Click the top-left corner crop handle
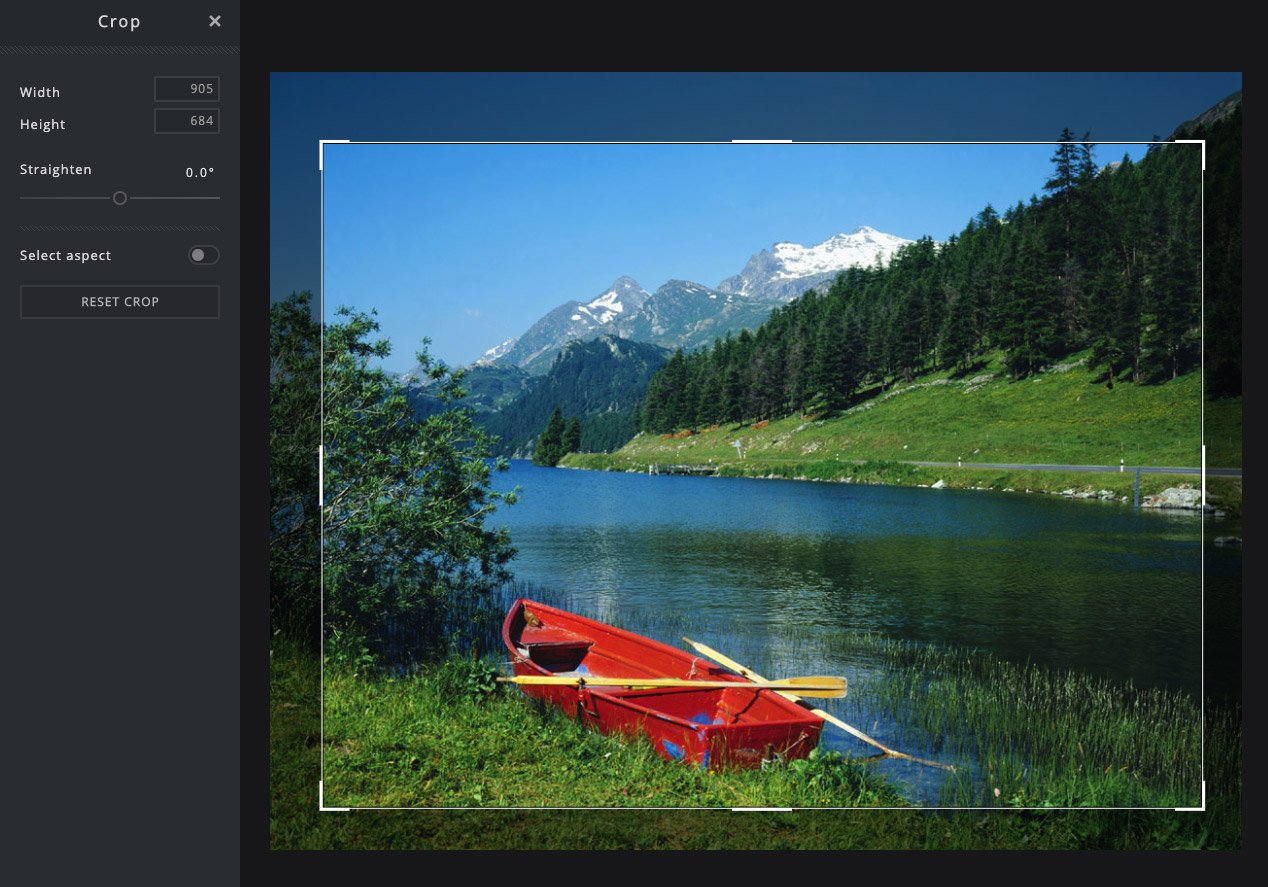Image resolution: width=1268 pixels, height=887 pixels. 323,144
